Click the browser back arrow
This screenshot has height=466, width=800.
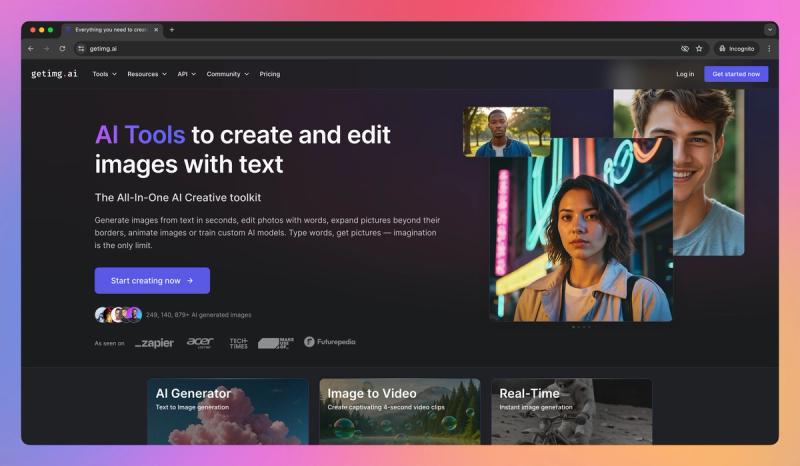point(31,48)
